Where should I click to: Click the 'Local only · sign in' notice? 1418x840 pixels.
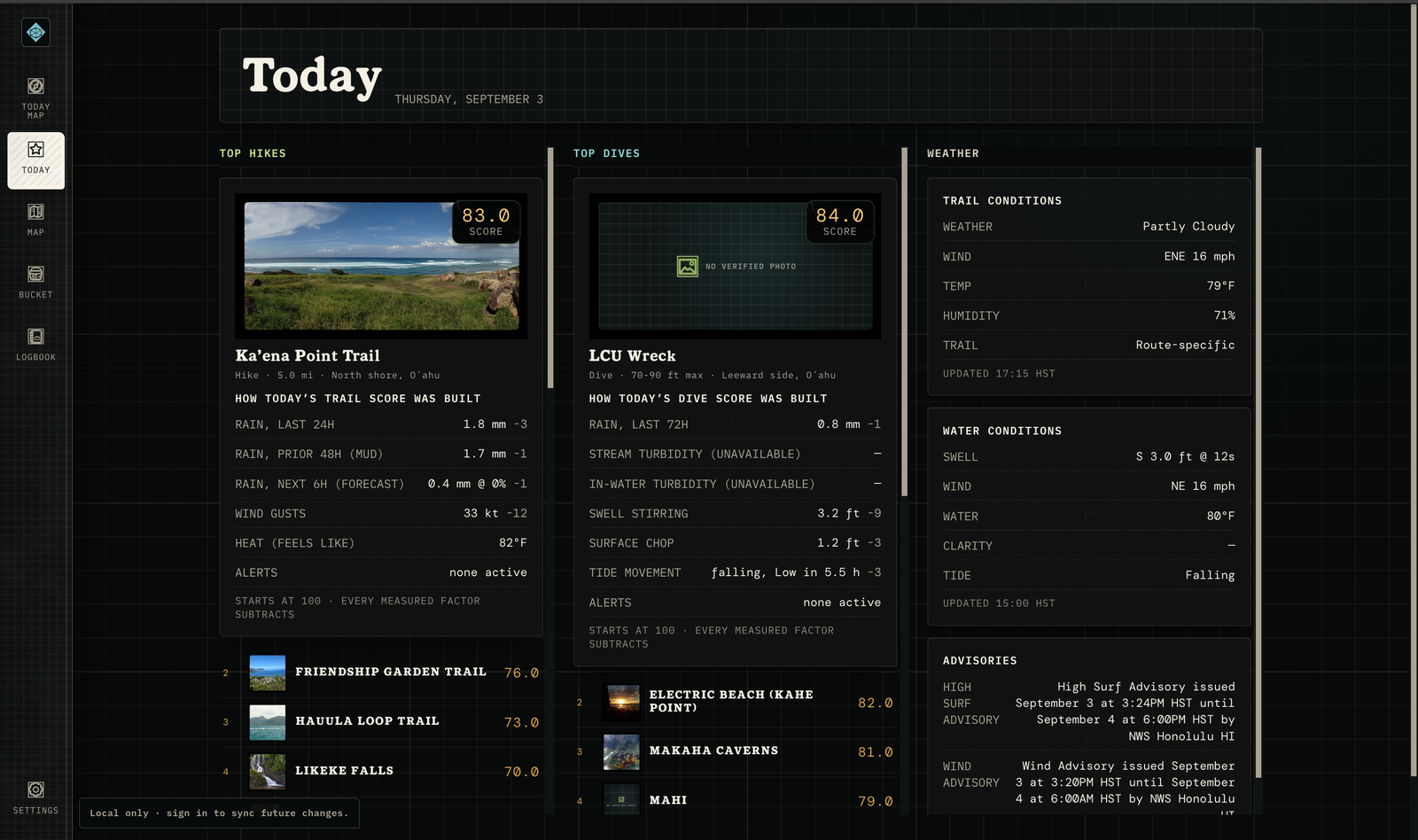(x=219, y=813)
